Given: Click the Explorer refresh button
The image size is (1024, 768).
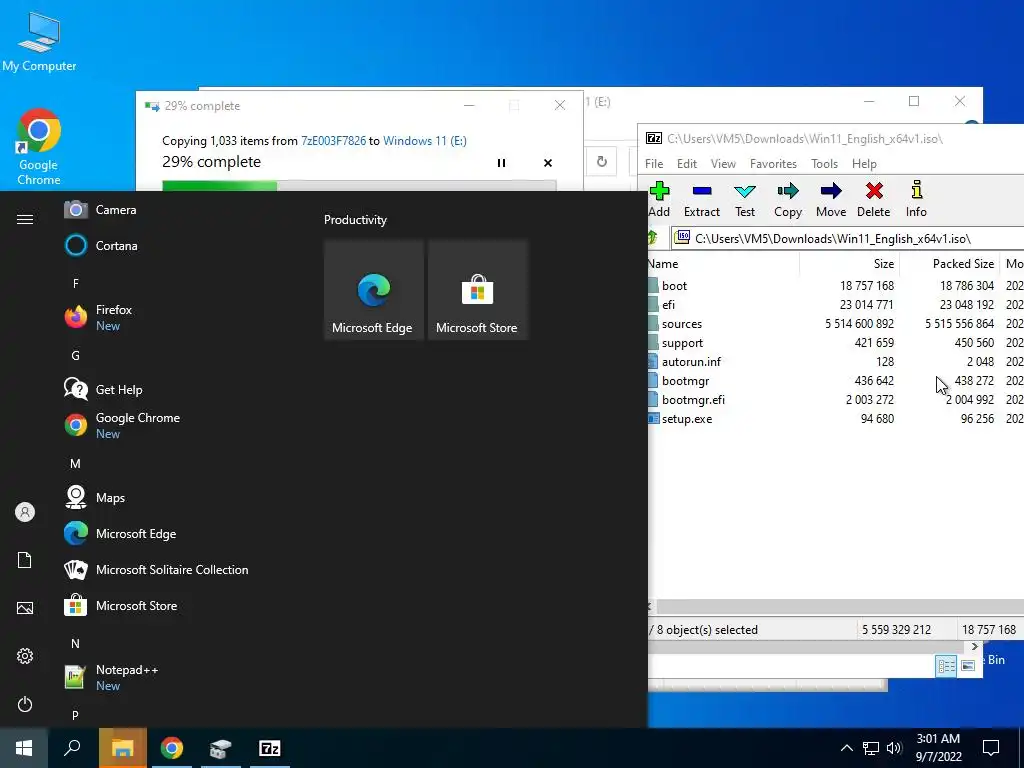Looking at the screenshot, I should [601, 161].
